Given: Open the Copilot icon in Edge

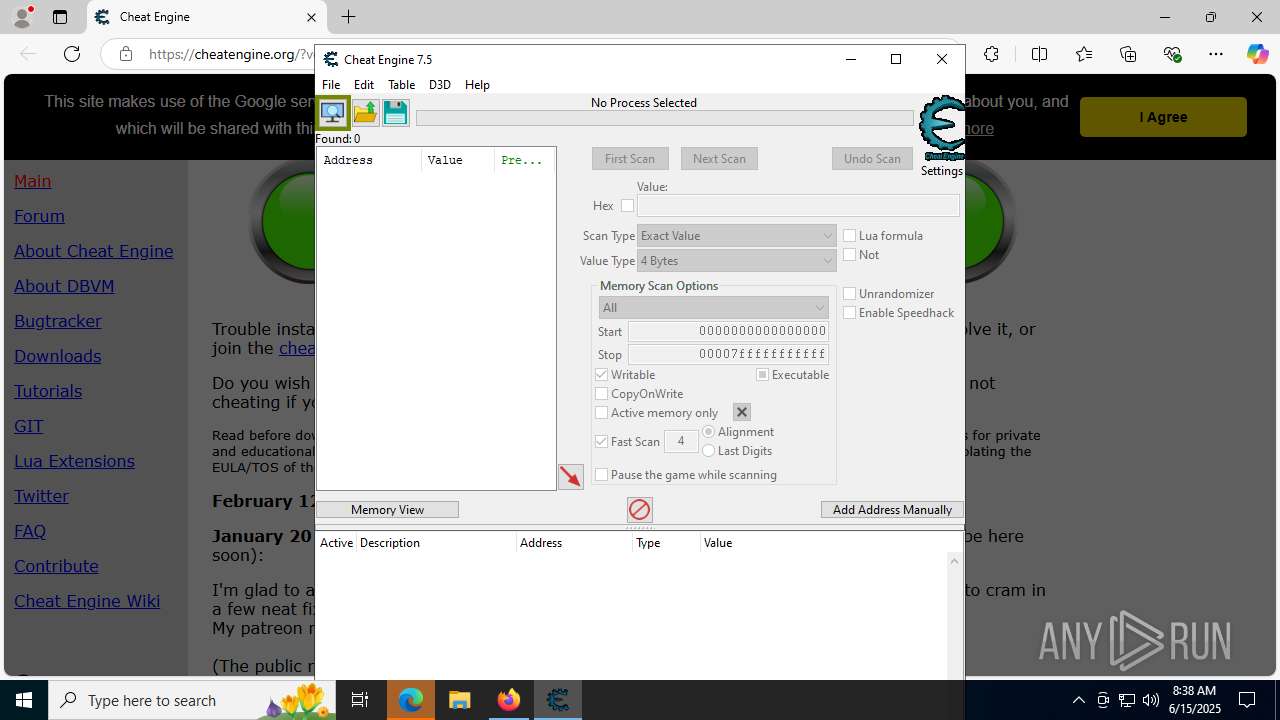Looking at the screenshot, I should click(x=1257, y=54).
